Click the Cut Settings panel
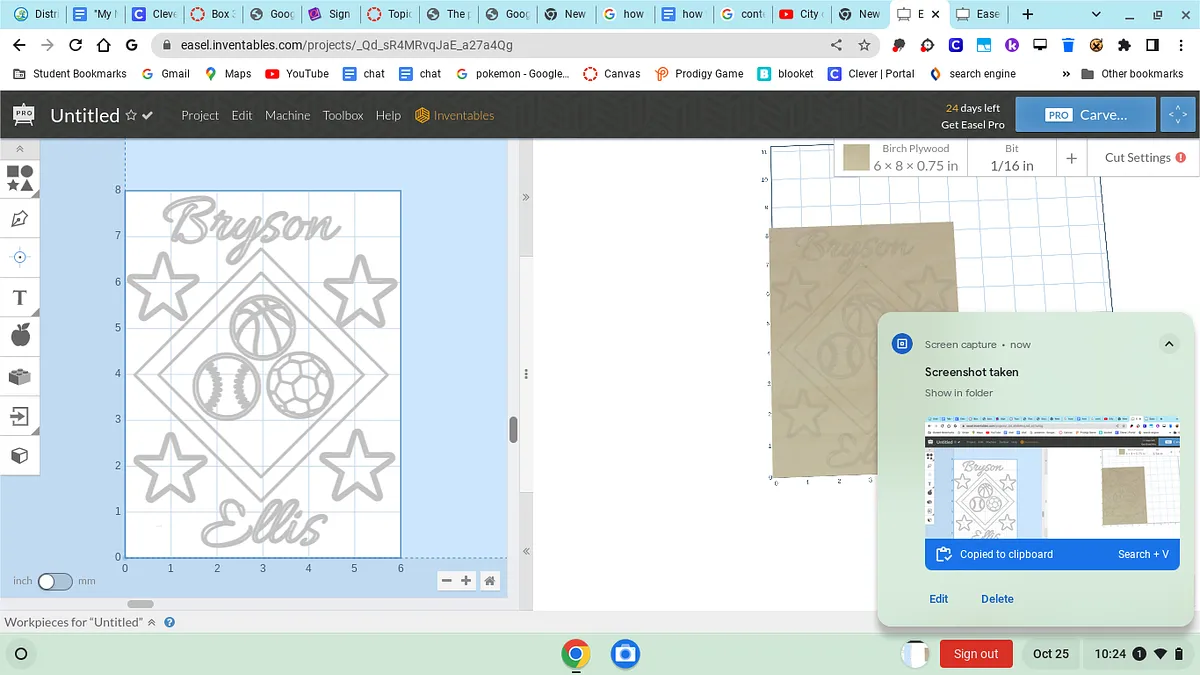This screenshot has height=675, width=1200. (1144, 158)
